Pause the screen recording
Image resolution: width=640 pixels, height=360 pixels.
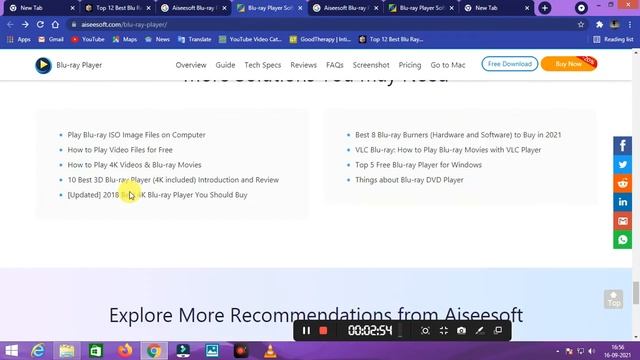306,331
